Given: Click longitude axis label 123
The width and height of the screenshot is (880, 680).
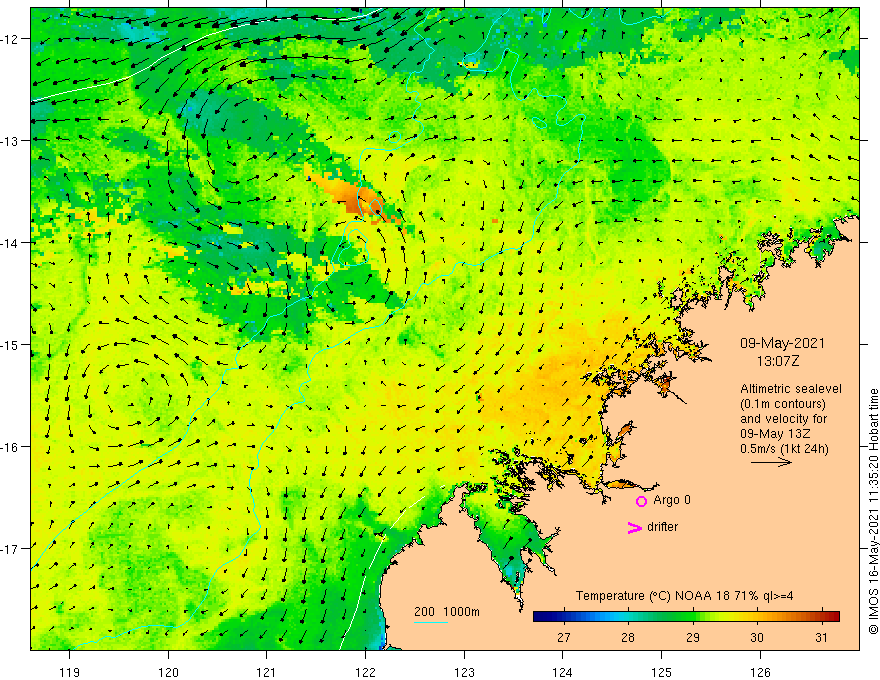Looking at the screenshot, I should tap(464, 672).
